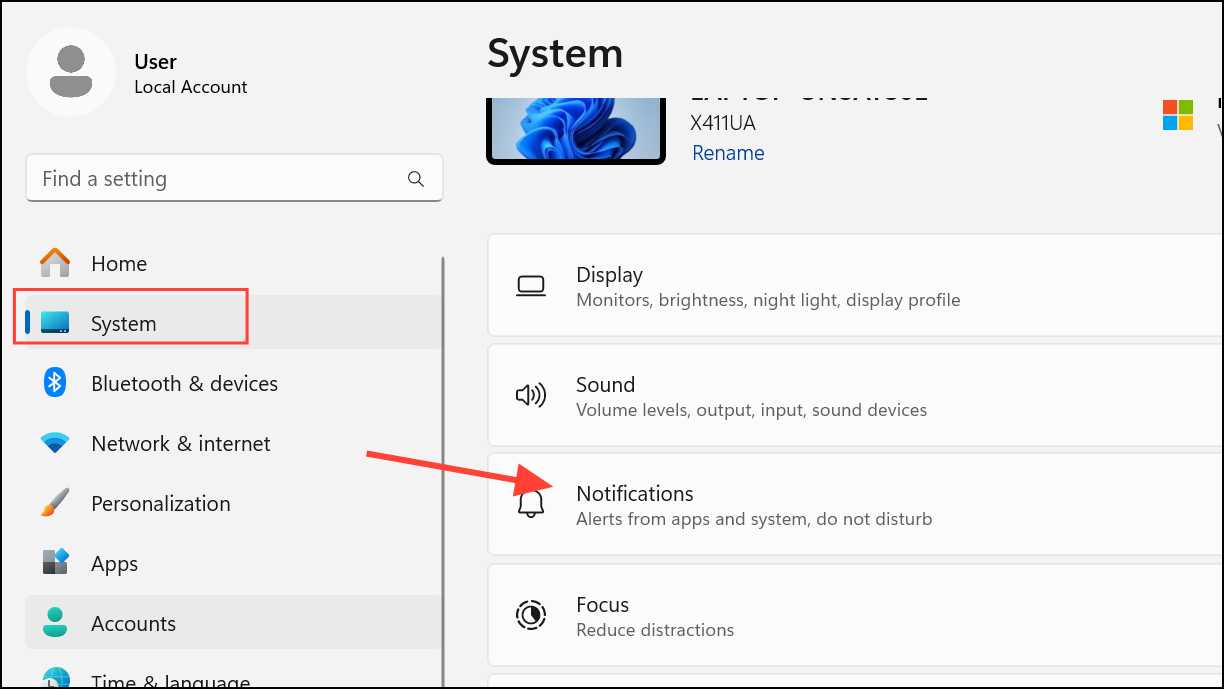Open Accounts using its person icon
This screenshot has height=689, width=1224.
click(55, 623)
